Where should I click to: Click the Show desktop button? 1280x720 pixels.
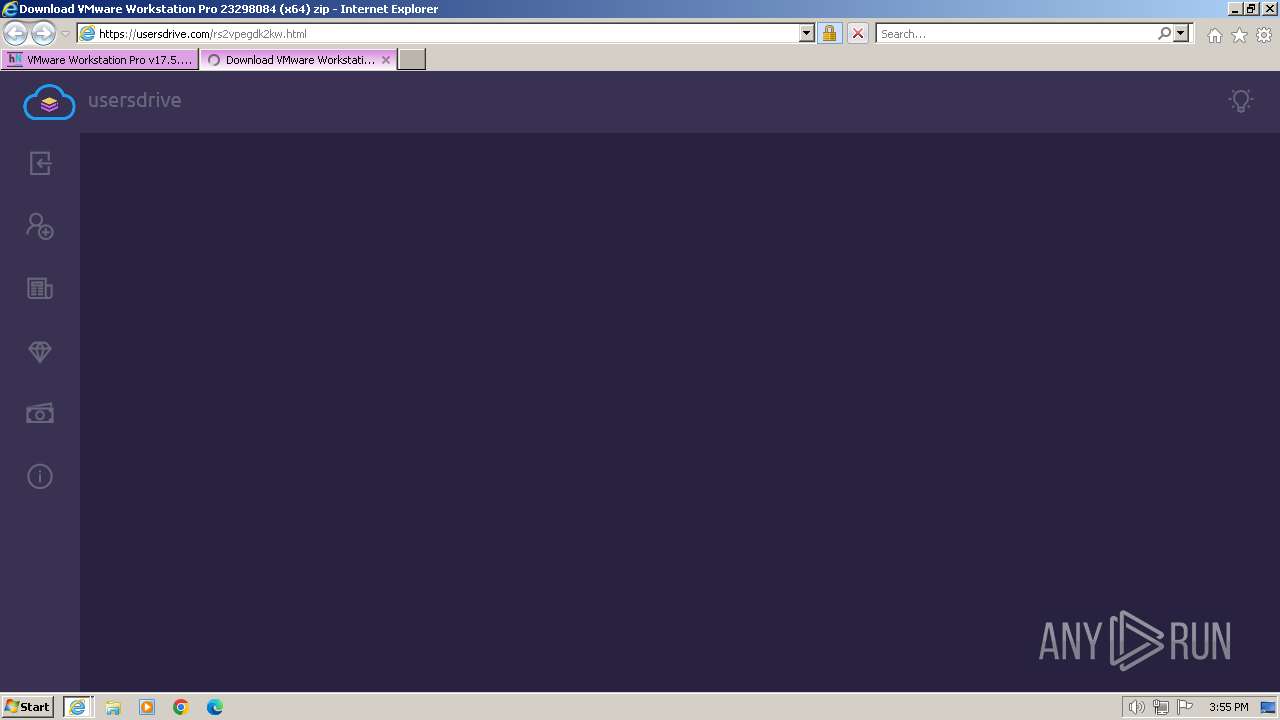pos(1269,707)
